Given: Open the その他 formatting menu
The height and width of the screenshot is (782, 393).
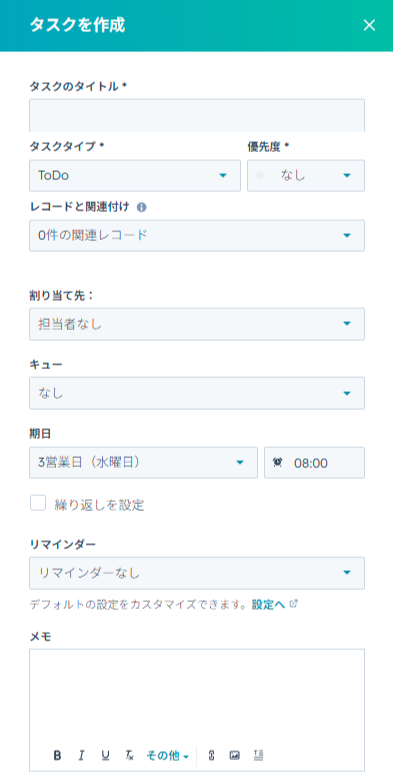Looking at the screenshot, I should point(168,756).
